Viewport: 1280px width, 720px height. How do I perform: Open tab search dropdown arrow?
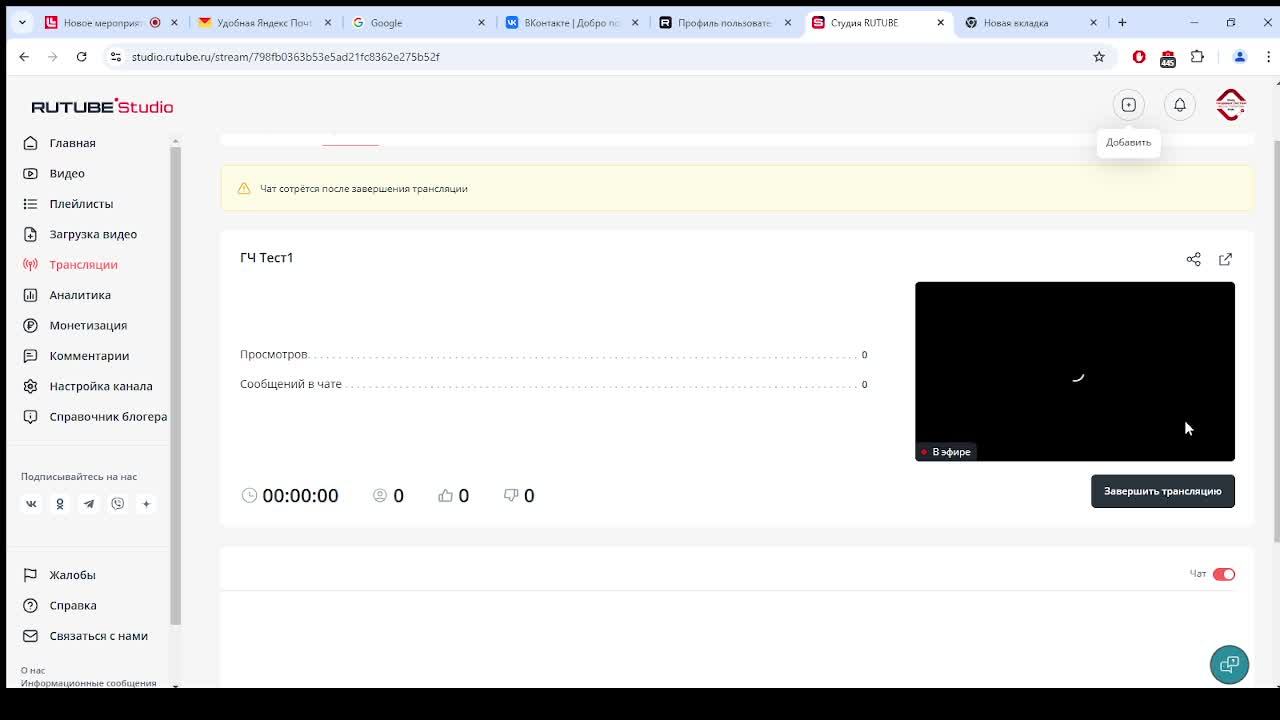[x=22, y=22]
